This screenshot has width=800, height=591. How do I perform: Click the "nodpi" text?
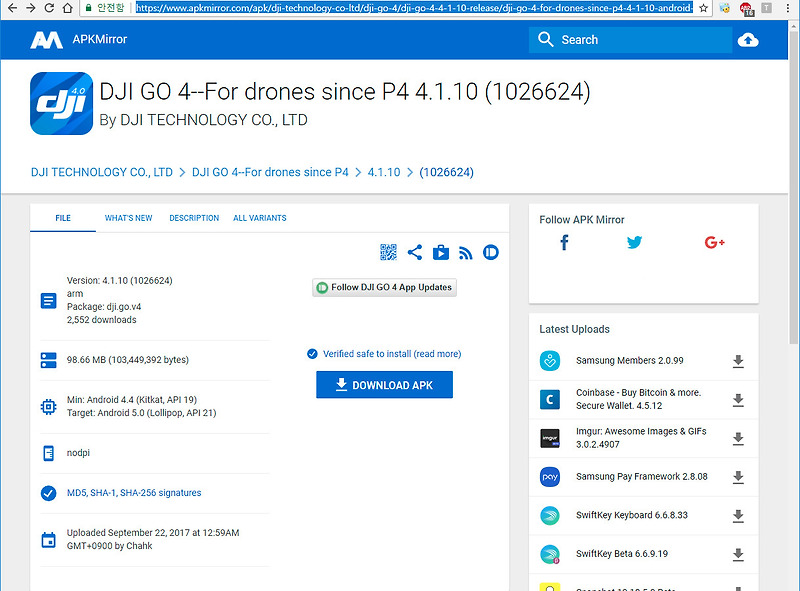[x=78, y=453]
